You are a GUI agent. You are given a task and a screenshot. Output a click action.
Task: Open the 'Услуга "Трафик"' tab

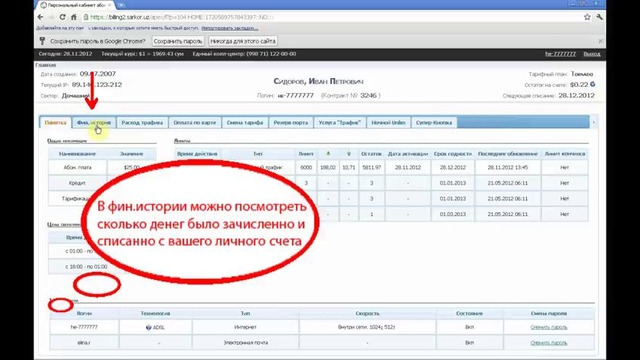tap(340, 122)
